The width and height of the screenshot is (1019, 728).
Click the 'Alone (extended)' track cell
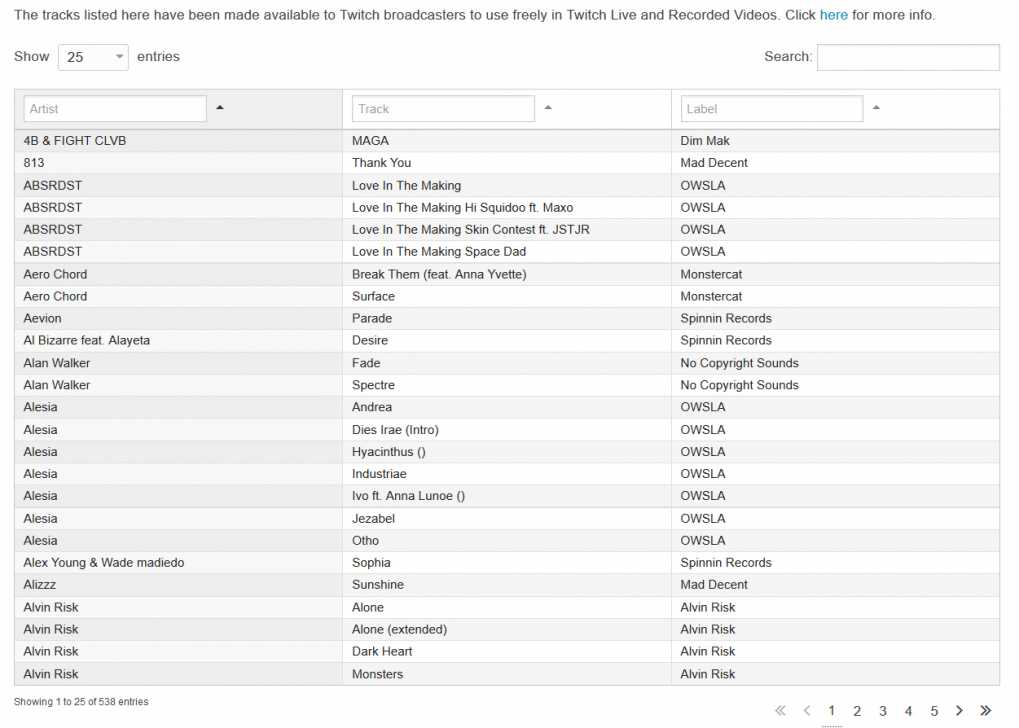506,629
